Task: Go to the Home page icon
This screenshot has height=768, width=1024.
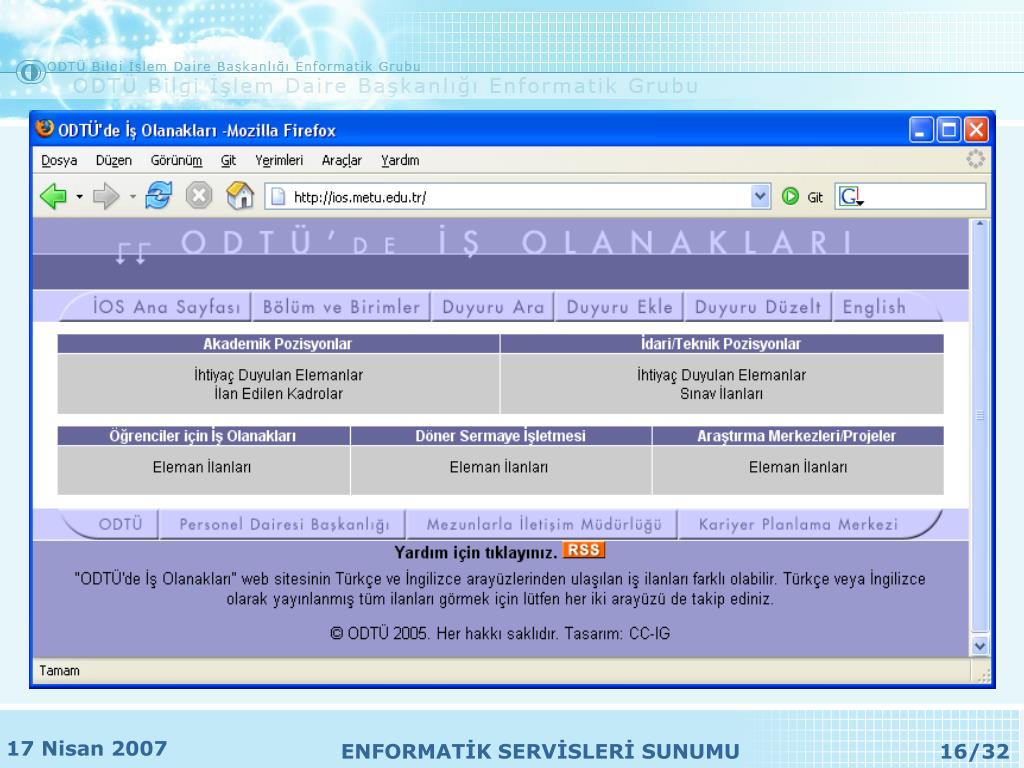Action: 240,195
